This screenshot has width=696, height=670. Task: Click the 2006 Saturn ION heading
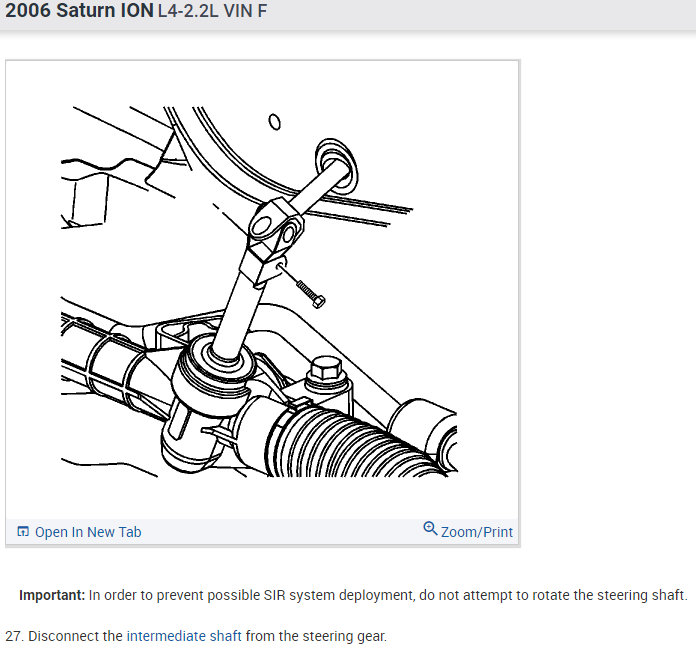click(x=79, y=10)
